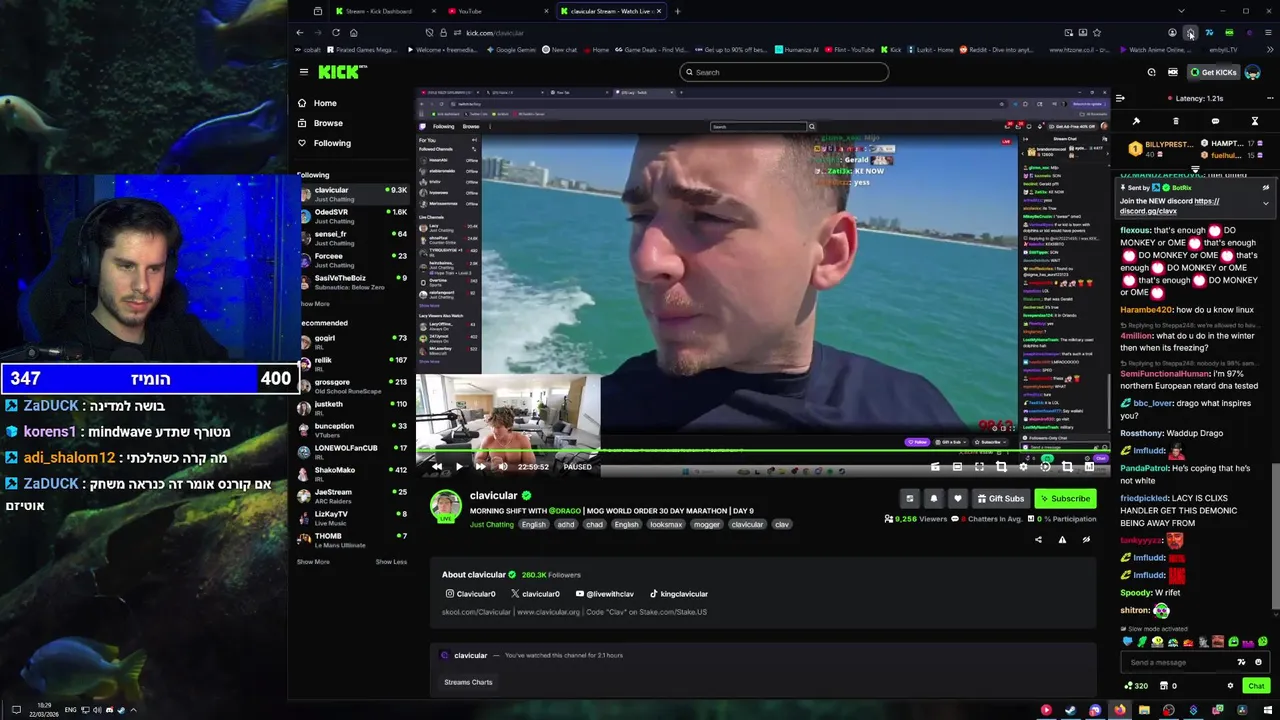Open SasiVeTheBoiz channel in sidebar
This screenshot has width=1280, height=720.
click(356, 282)
